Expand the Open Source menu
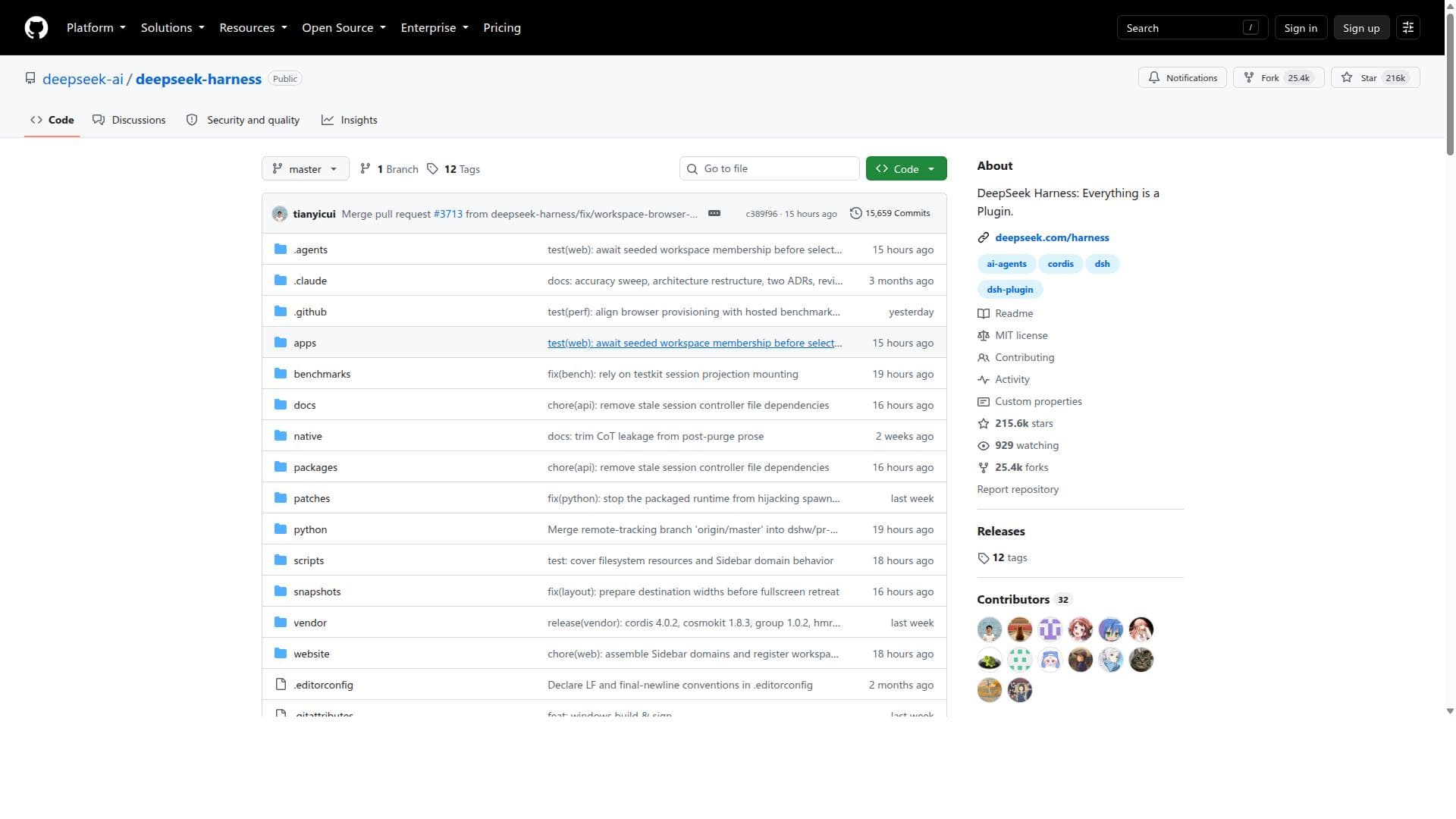Screen dimensions: 1456x819 [344, 28]
